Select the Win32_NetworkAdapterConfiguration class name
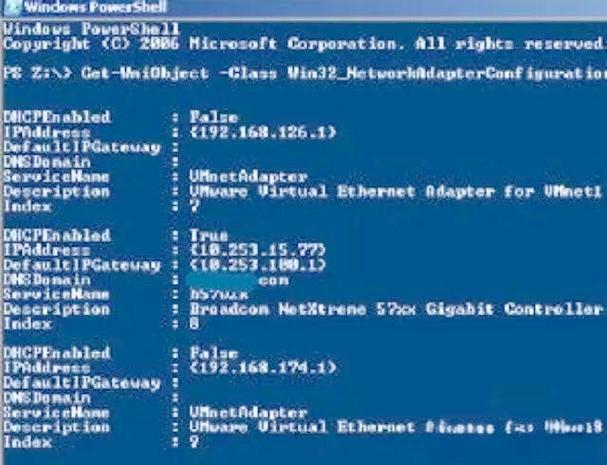Image resolution: width=607 pixels, height=465 pixels. pyautogui.click(x=447, y=74)
